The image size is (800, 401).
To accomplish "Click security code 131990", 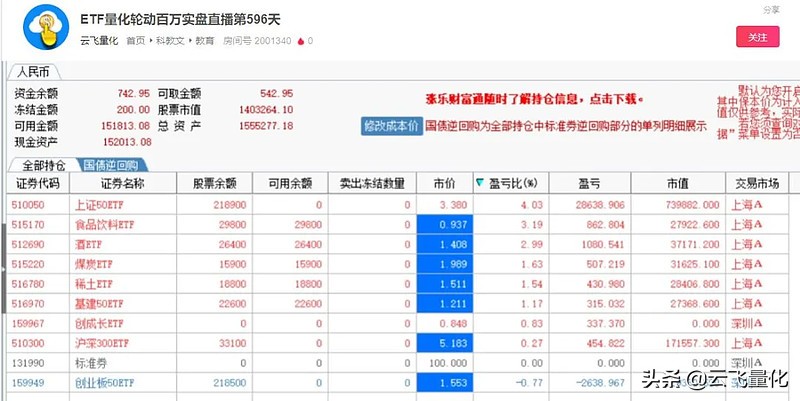I will (28, 363).
